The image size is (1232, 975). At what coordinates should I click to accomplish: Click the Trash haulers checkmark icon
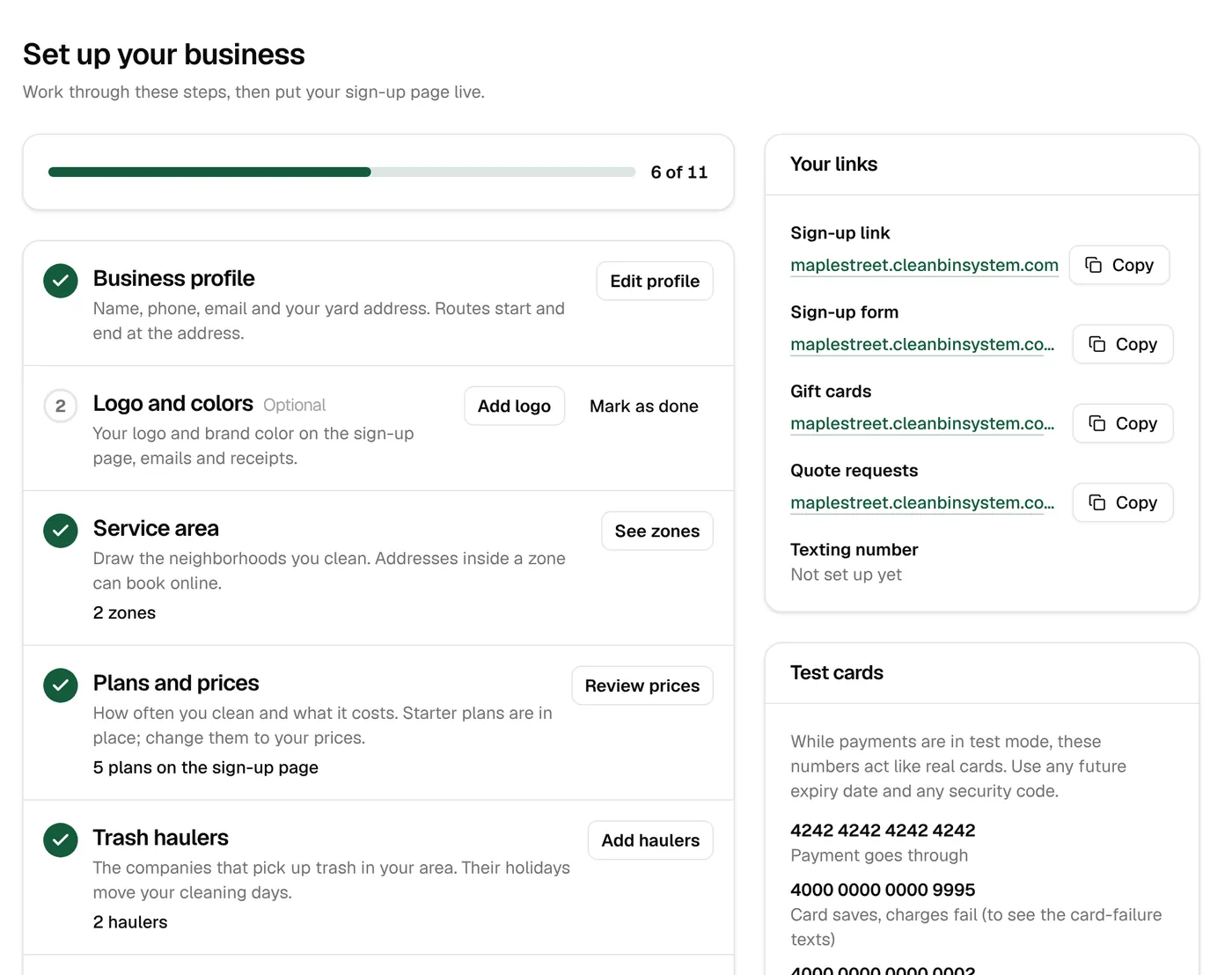[61, 840]
